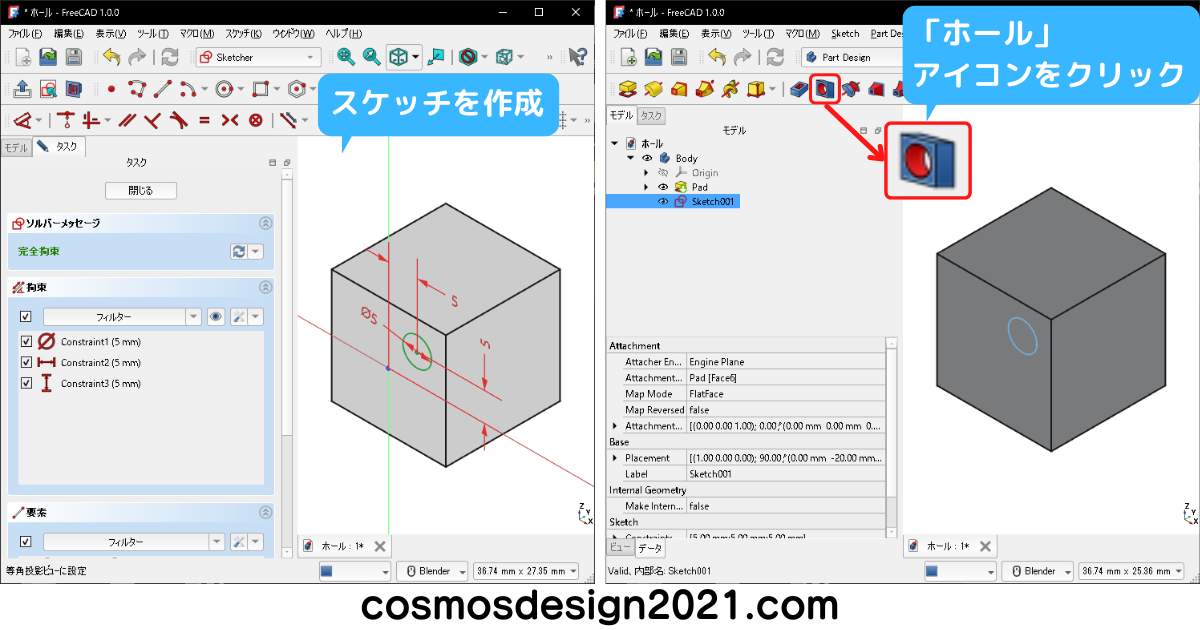Select Create circle tool
The image size is (1200, 630).
coord(224,89)
